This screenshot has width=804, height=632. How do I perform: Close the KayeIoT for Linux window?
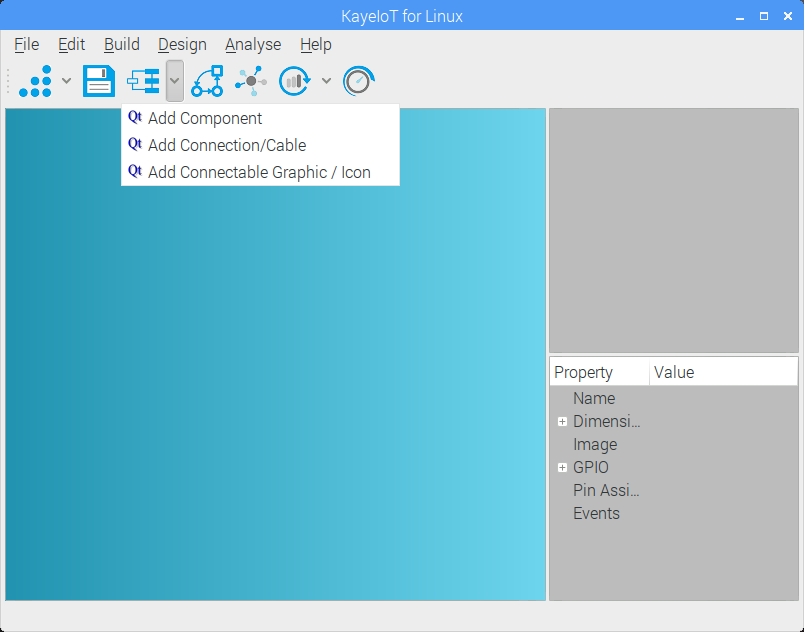pyautogui.click(x=788, y=16)
